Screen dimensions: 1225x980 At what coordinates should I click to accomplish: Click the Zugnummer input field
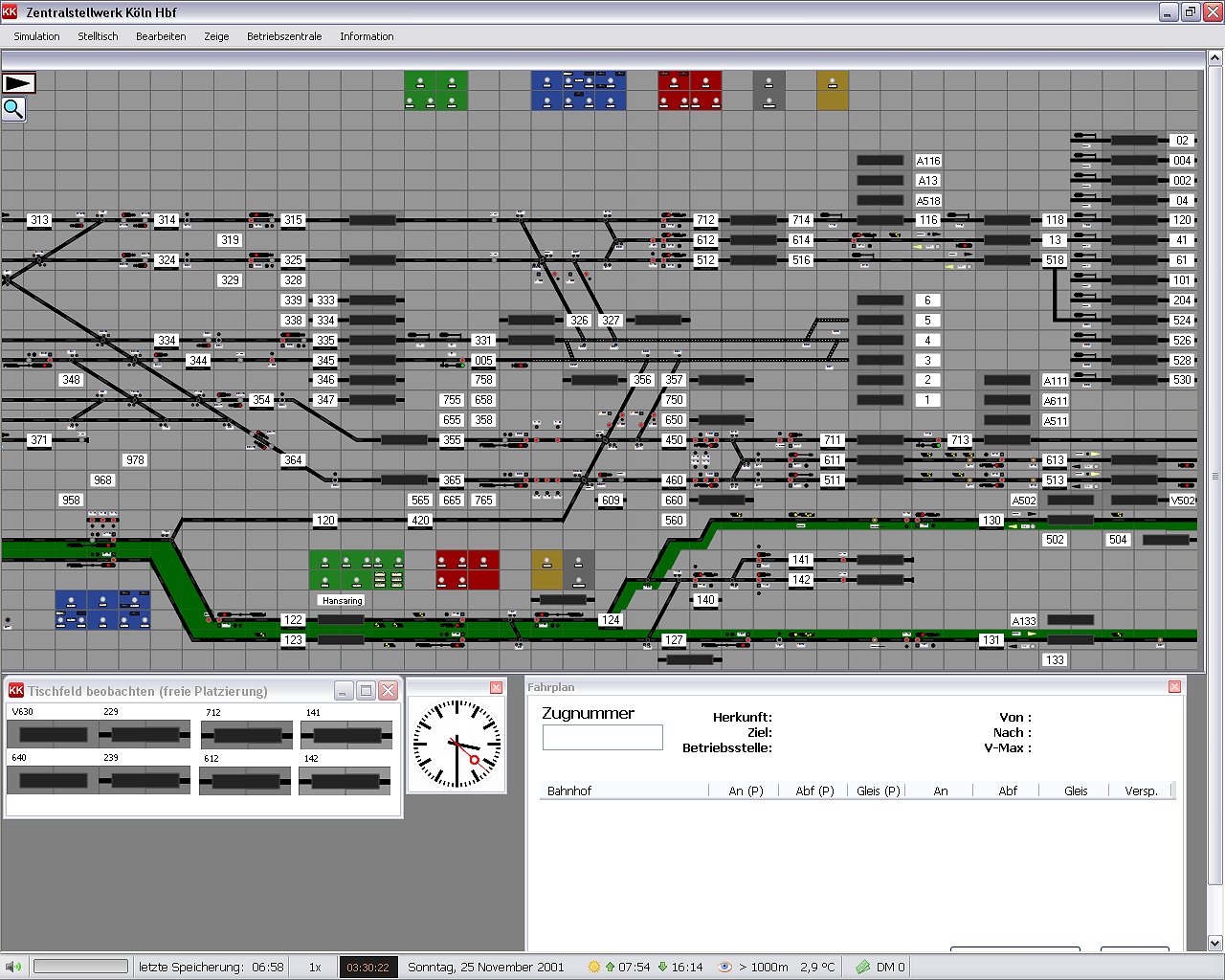[x=602, y=737]
